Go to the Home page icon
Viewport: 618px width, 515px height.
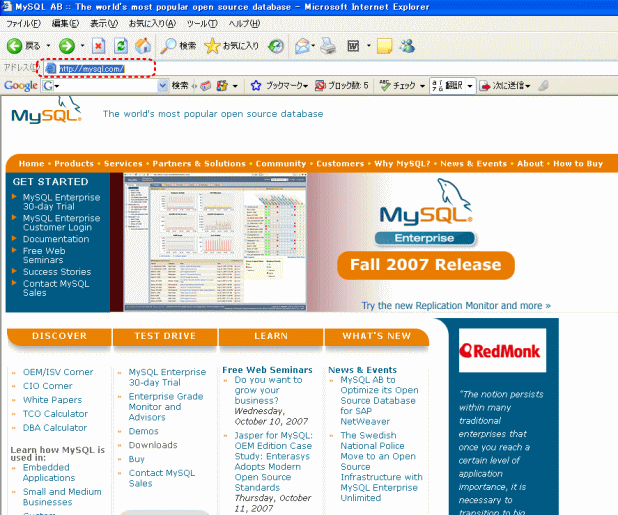(143, 46)
